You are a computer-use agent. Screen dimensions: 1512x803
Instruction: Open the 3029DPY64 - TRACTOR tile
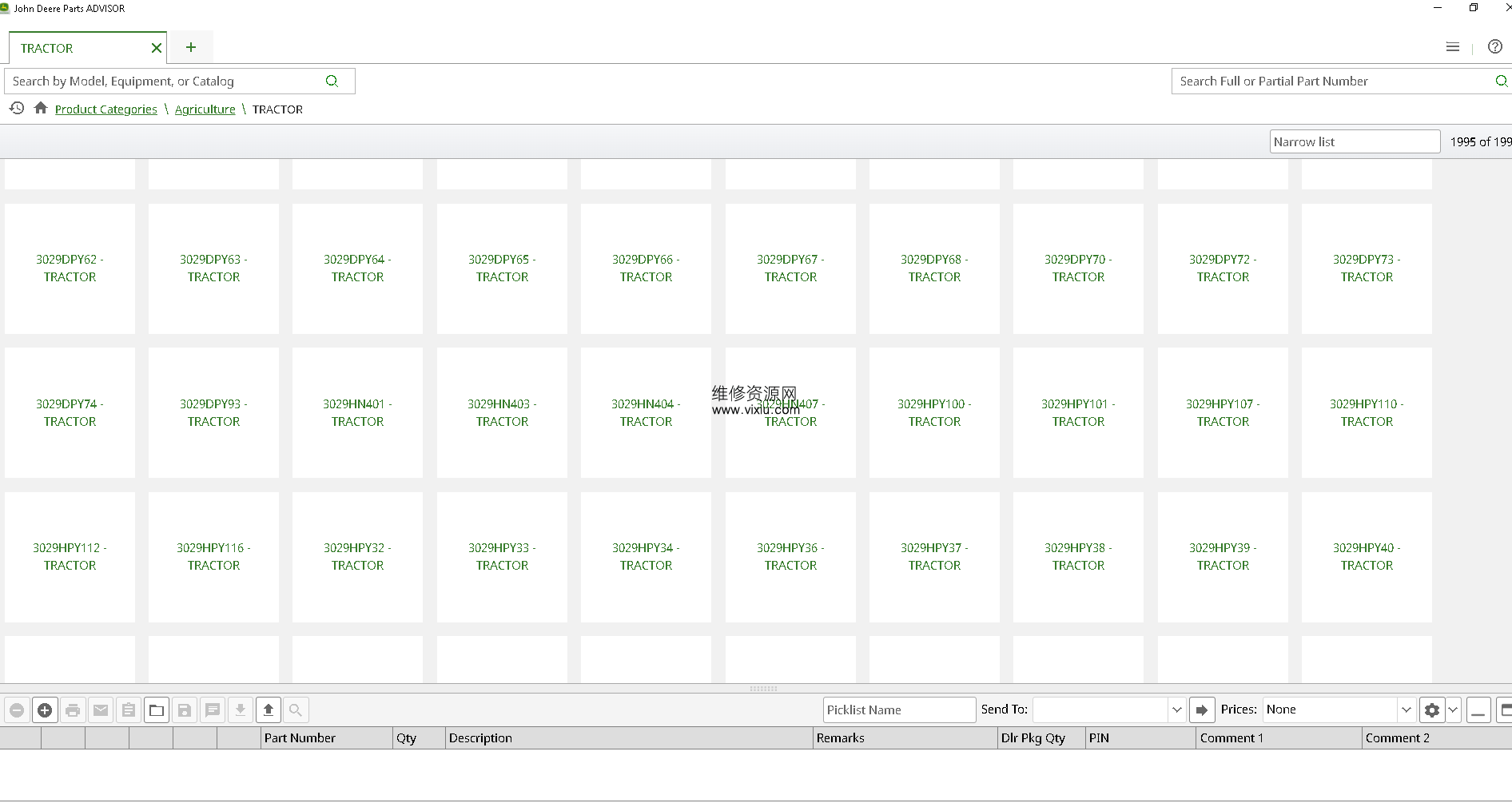pos(357,268)
